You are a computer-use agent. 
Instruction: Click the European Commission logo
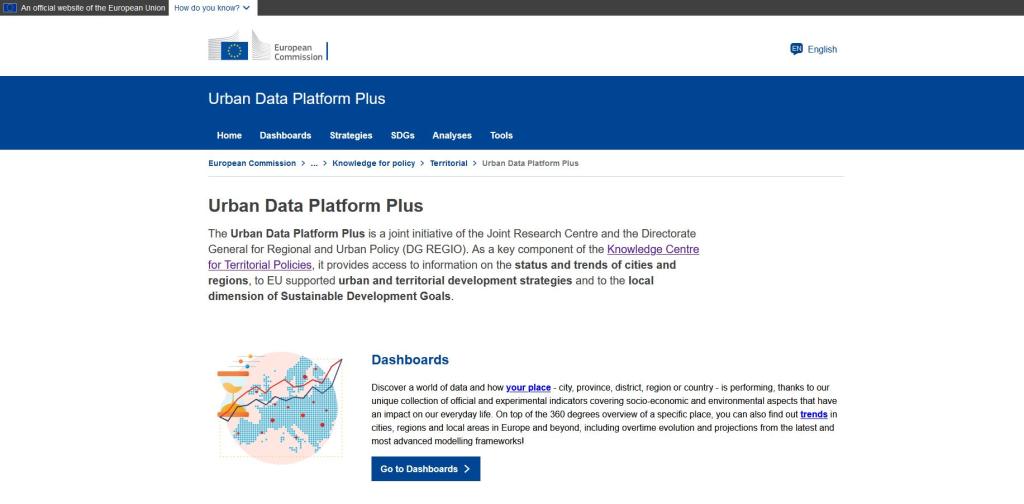pos(268,46)
